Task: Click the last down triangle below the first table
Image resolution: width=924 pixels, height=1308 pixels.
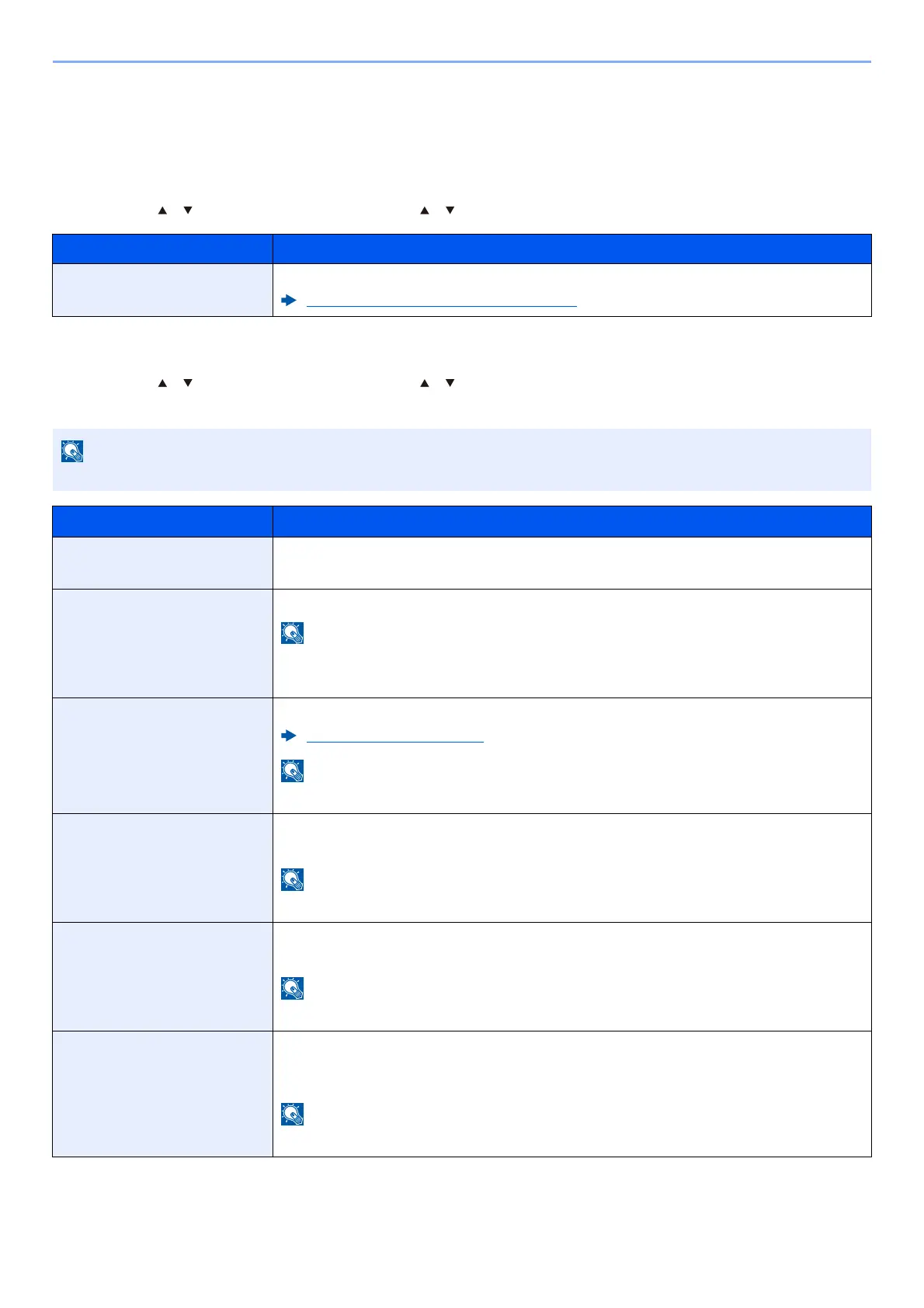Action: click(x=450, y=383)
